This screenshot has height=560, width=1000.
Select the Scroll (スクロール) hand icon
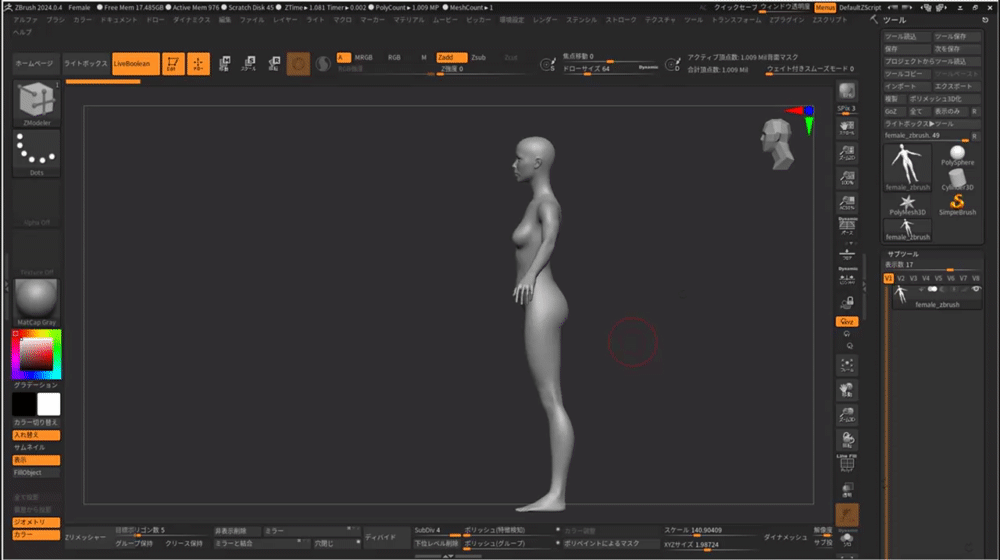click(847, 128)
